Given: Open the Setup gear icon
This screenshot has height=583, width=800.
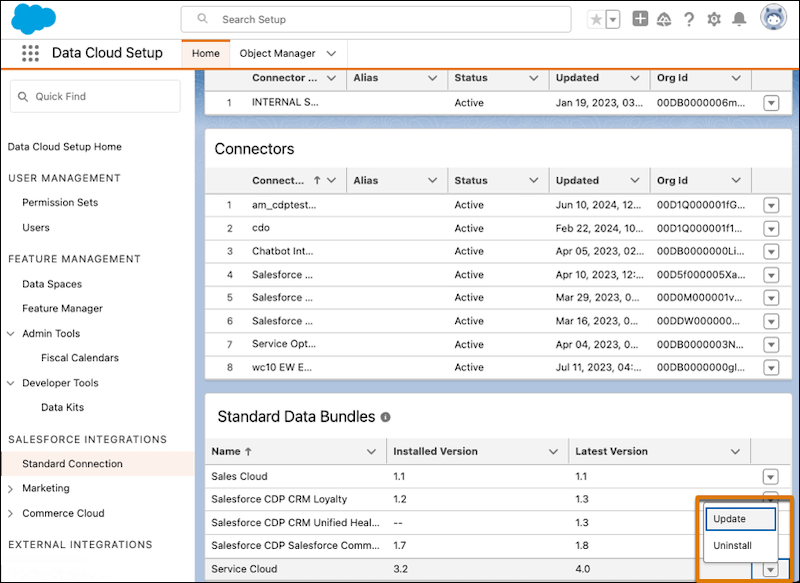Looking at the screenshot, I should point(714,19).
